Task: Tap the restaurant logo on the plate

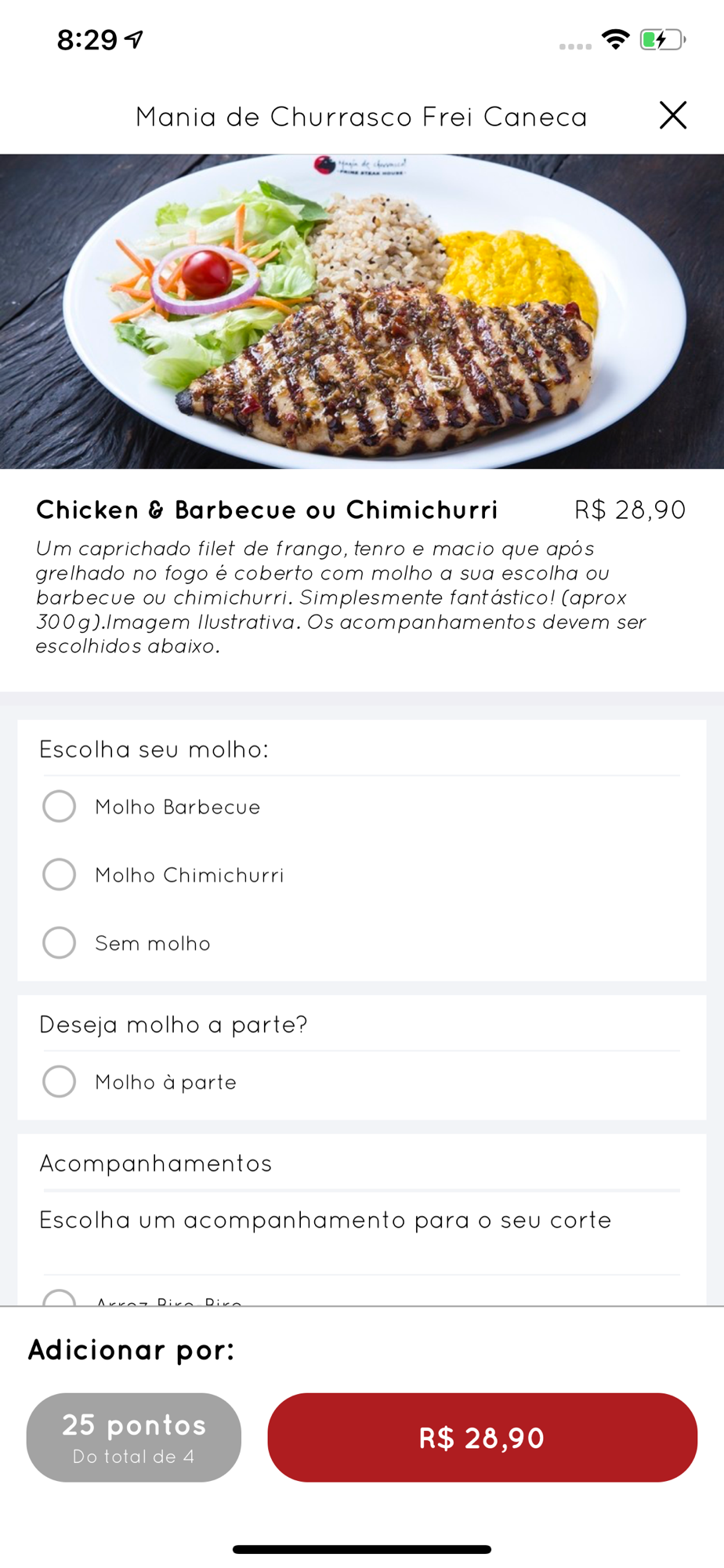Action: coord(360,165)
